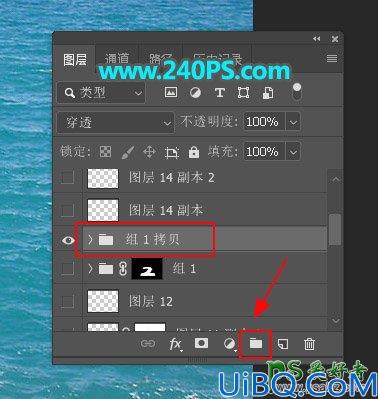Select group name 组 1
Viewport: 378px width, 399px height.
184,269
